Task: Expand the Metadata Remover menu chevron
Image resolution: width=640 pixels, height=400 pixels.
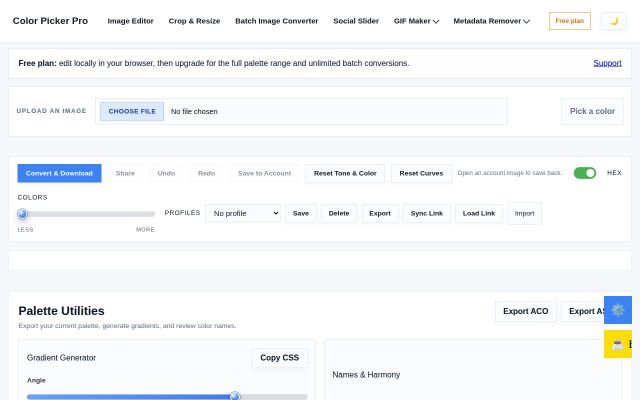Action: click(527, 21)
